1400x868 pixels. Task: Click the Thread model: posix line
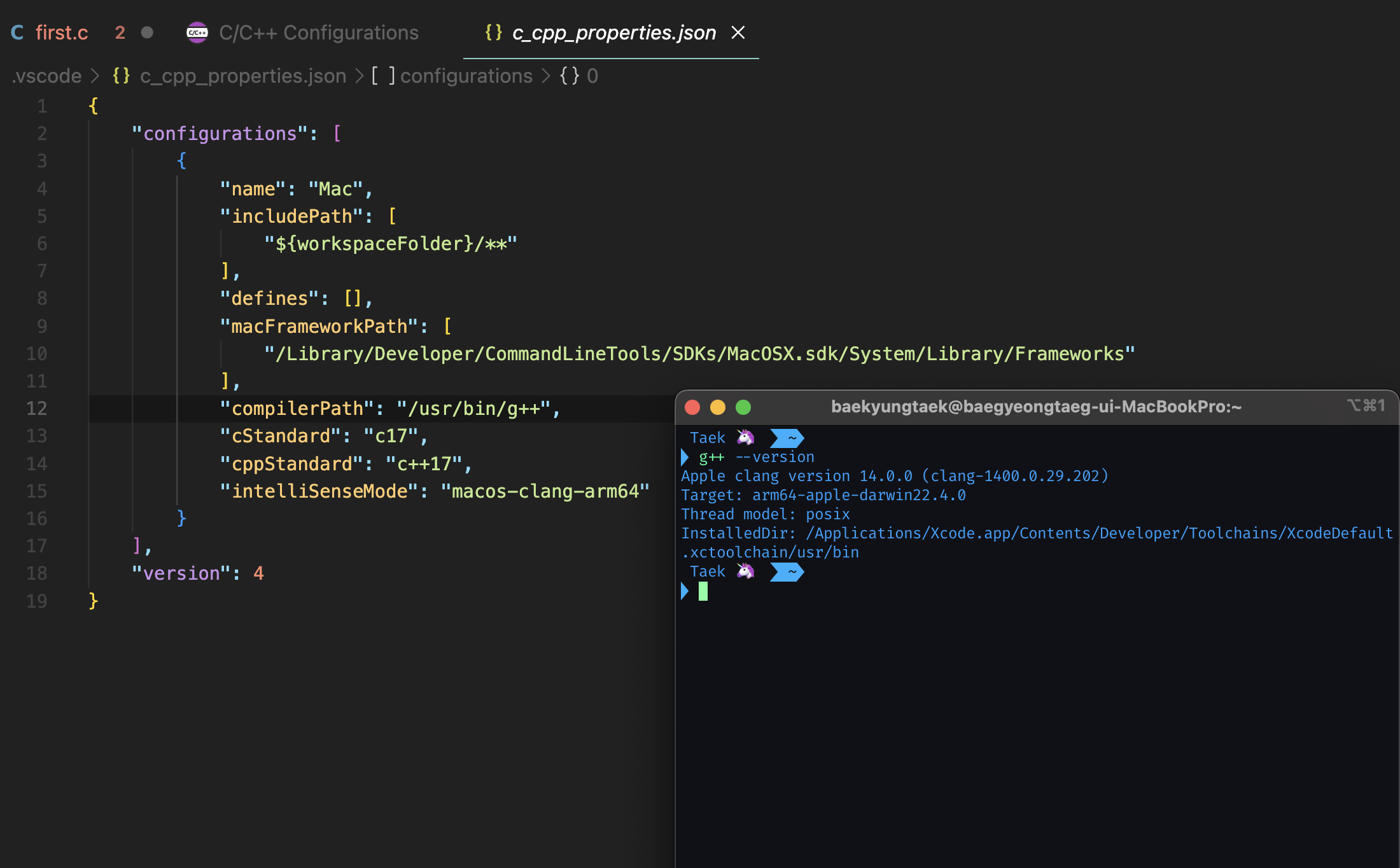(x=766, y=514)
